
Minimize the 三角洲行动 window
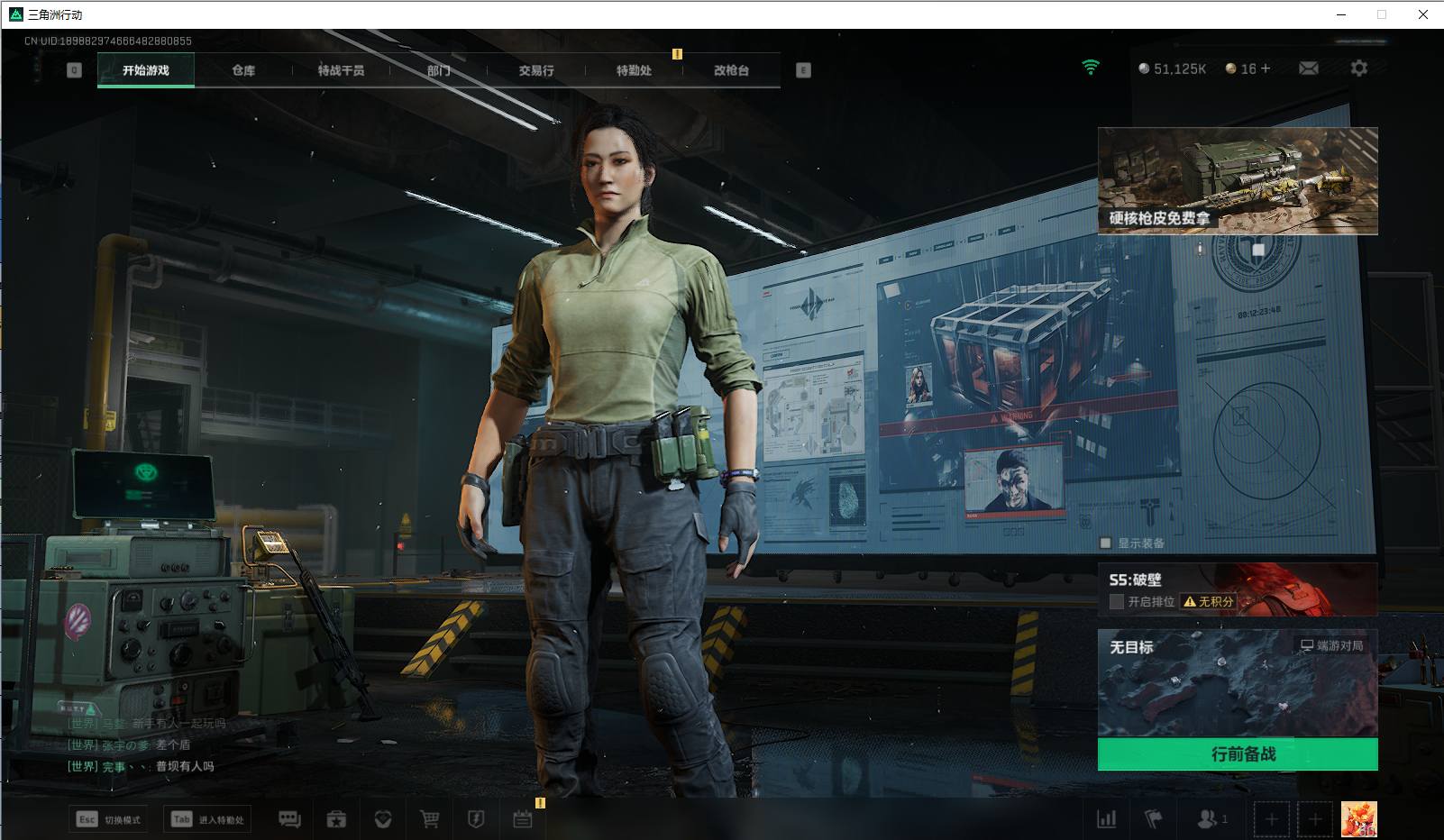click(x=1341, y=14)
